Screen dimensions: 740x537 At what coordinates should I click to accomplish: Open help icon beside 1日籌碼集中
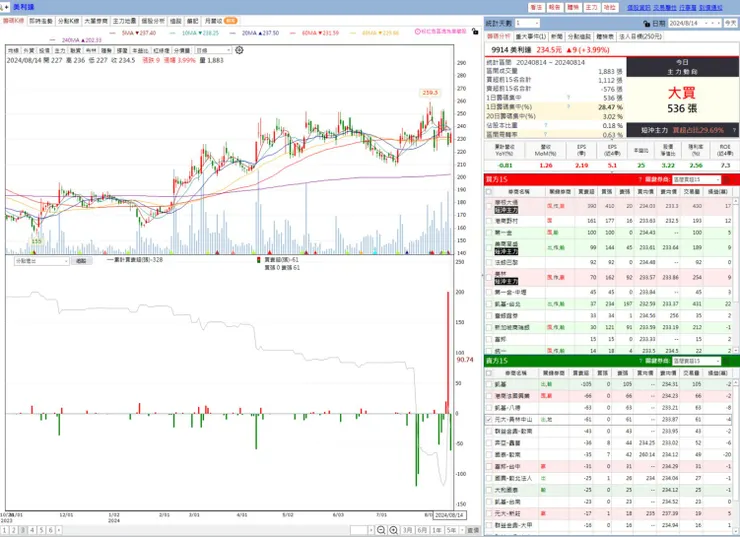click(568, 98)
